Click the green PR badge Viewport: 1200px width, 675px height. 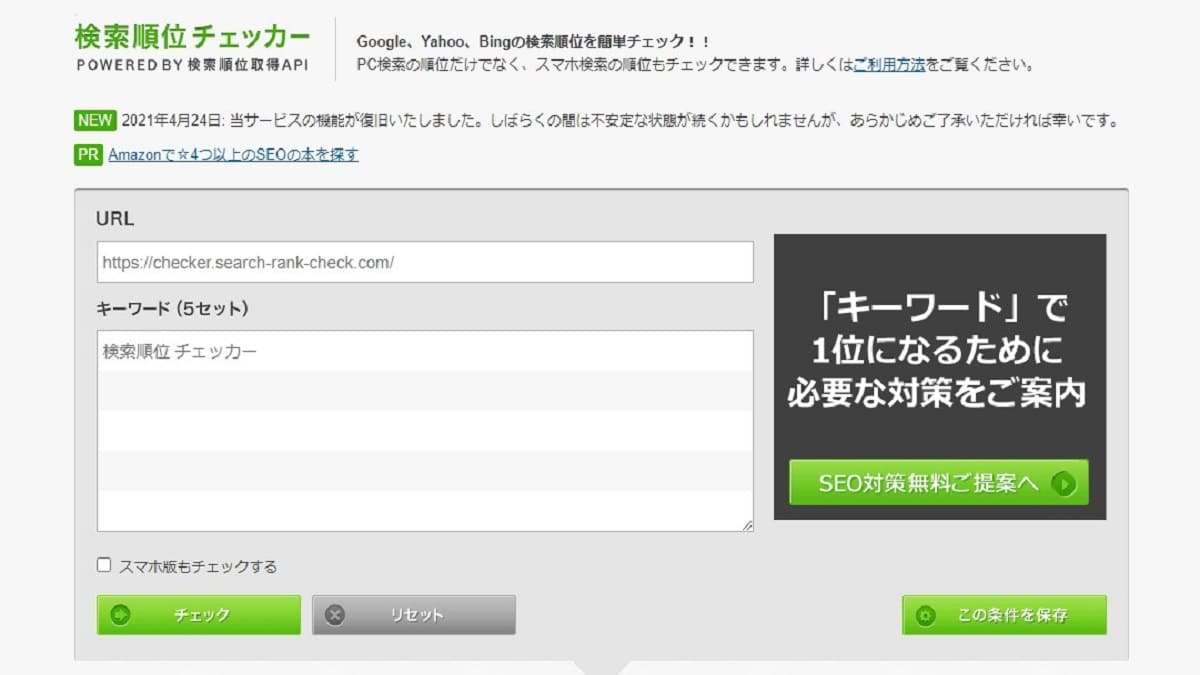pyautogui.click(x=88, y=154)
